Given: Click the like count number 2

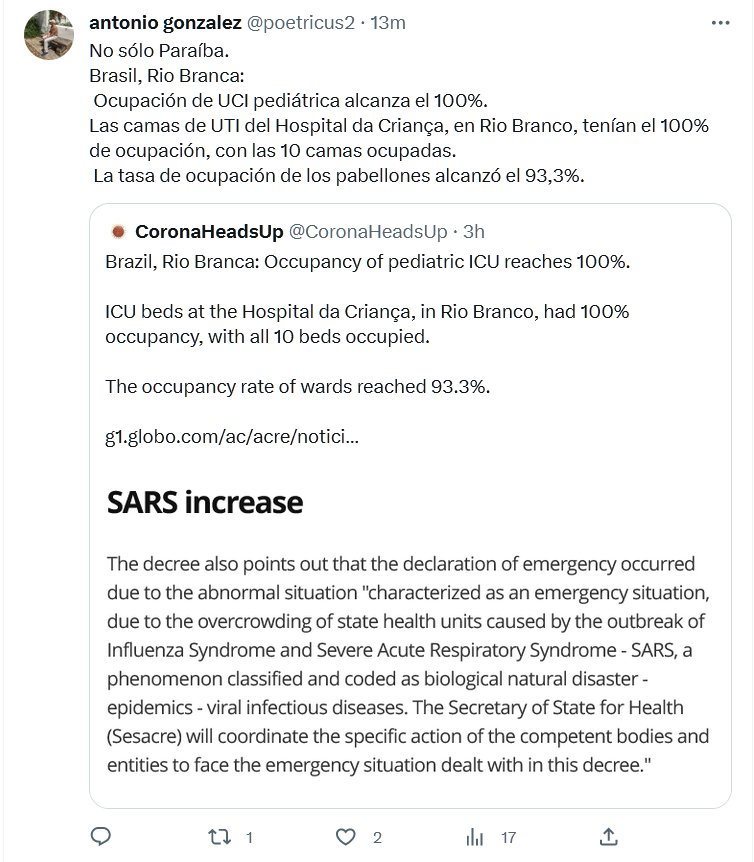Looking at the screenshot, I should (376, 837).
